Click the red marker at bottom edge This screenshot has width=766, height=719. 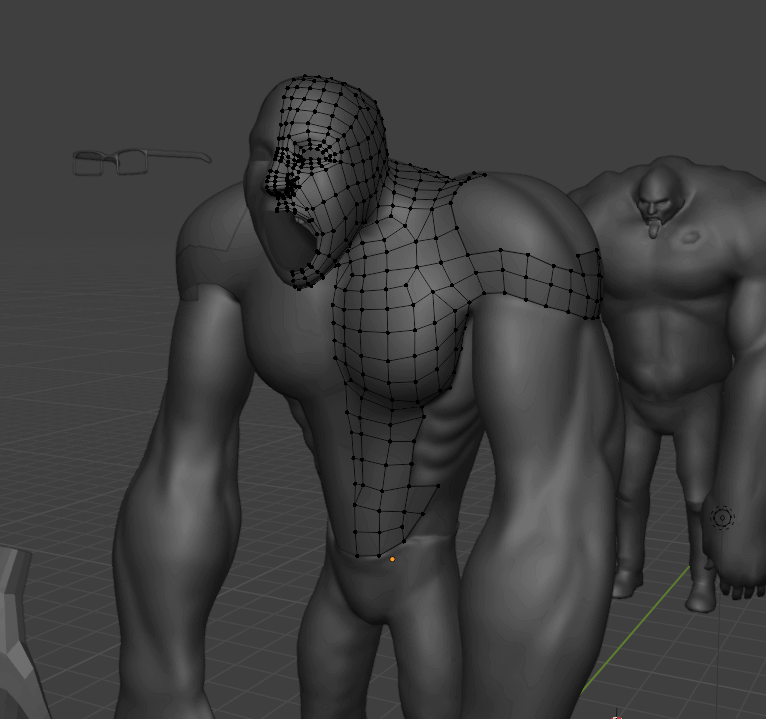617,715
